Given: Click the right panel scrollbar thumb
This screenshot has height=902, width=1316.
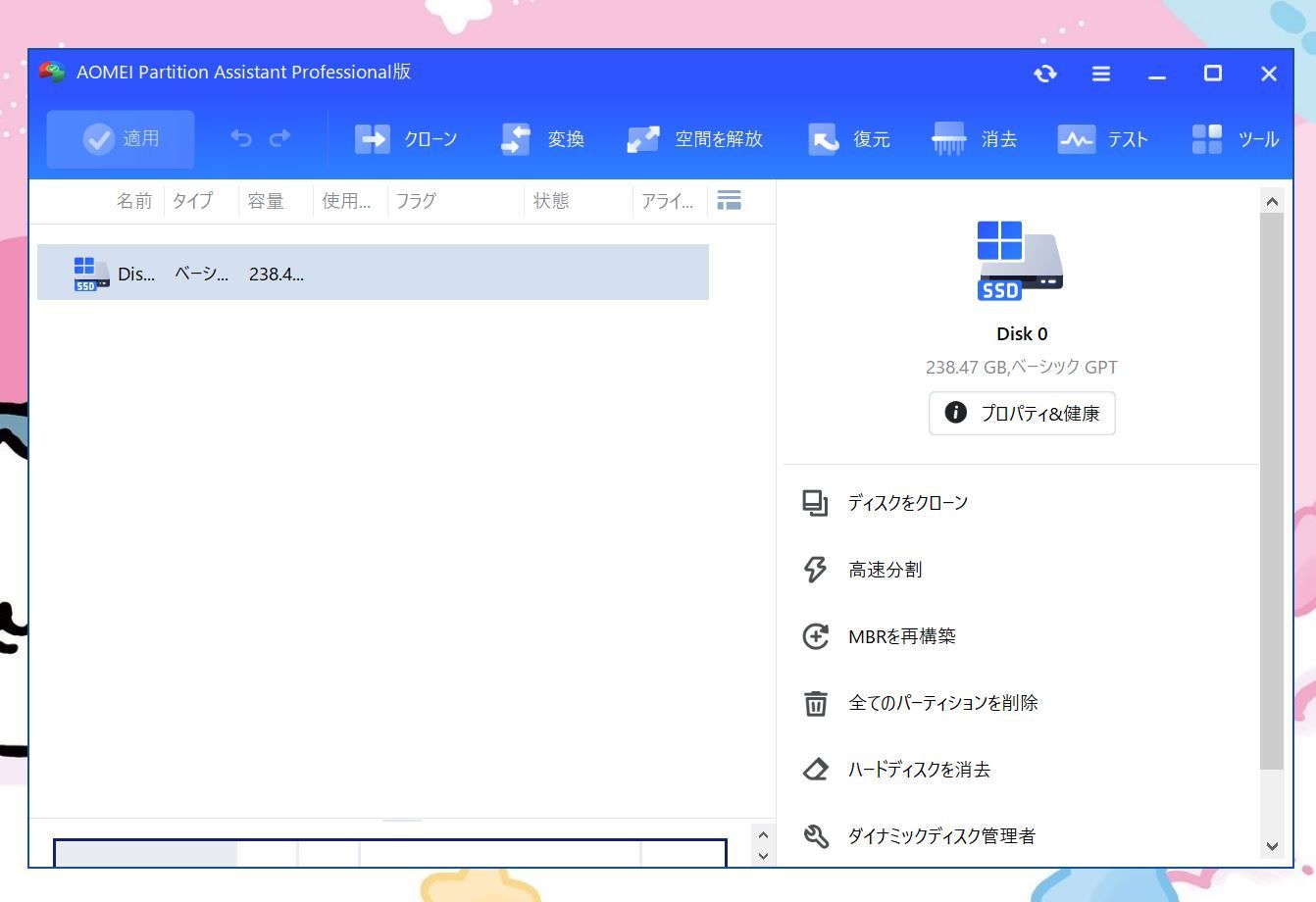Looking at the screenshot, I should [1272, 490].
